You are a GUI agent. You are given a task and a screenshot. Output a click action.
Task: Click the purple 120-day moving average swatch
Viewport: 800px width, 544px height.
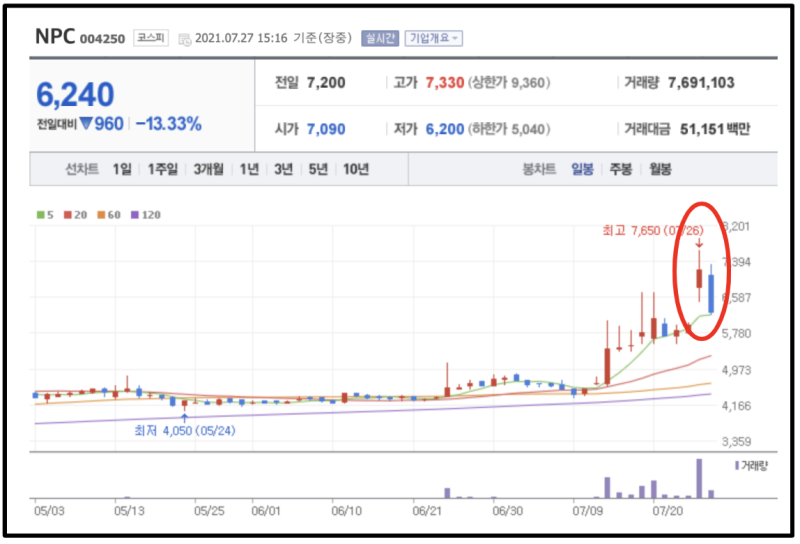pos(135,215)
